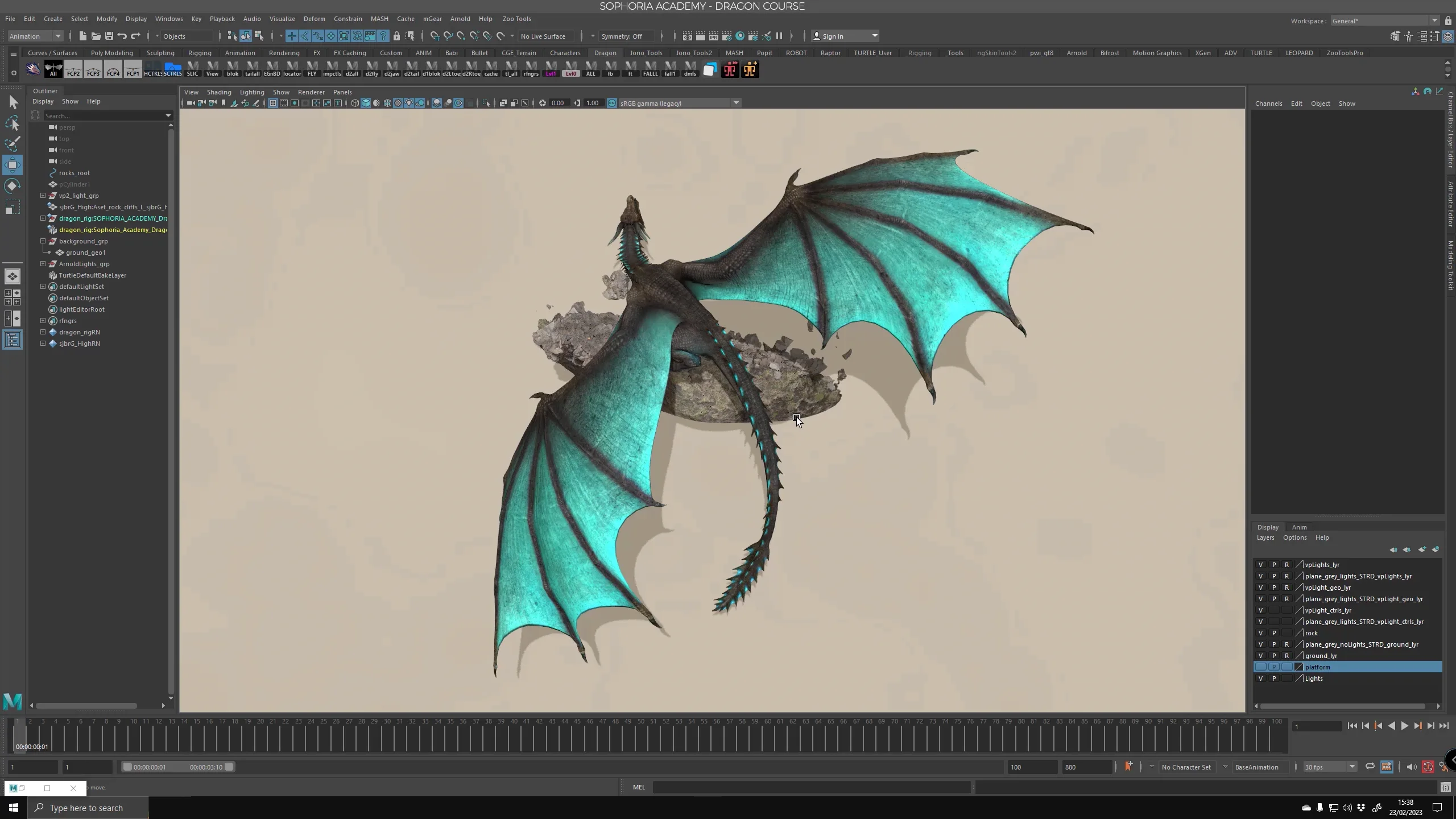Click Play Forwards button
The height and width of the screenshot is (819, 1456).
click(x=1404, y=726)
